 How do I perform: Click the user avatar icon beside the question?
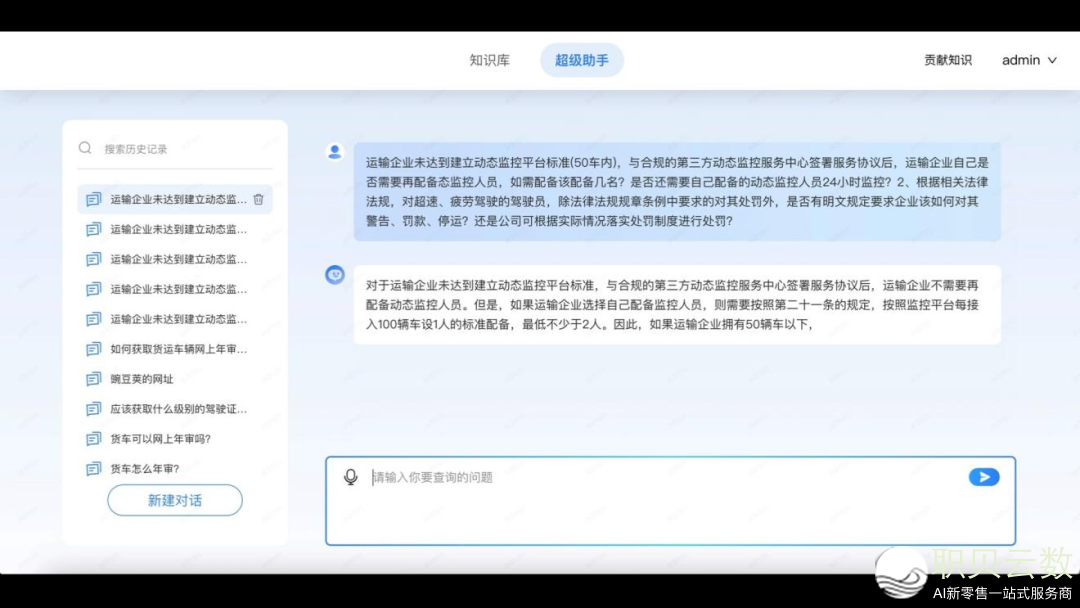(335, 151)
